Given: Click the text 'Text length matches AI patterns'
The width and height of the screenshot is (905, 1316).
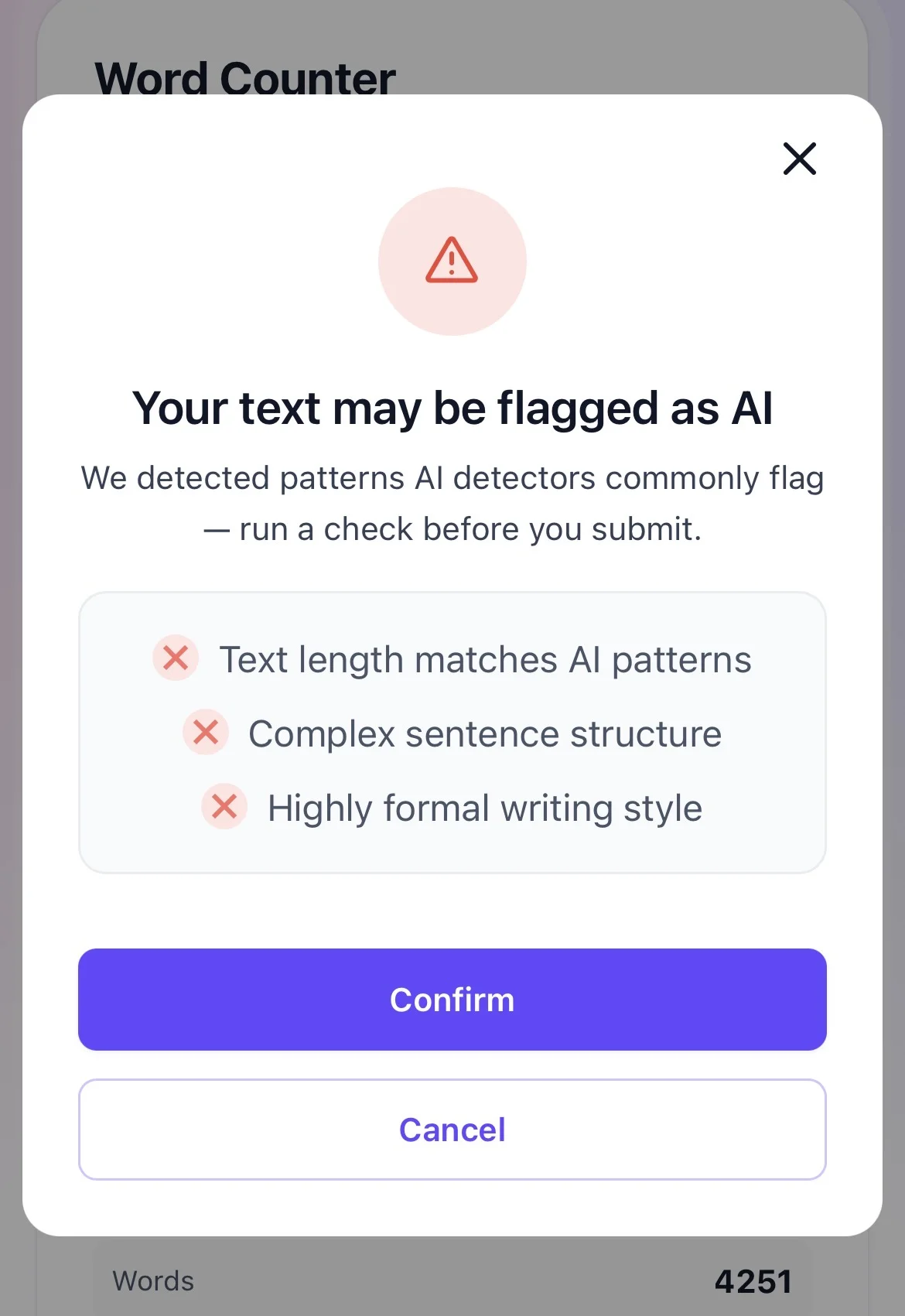Looking at the screenshot, I should pos(486,660).
